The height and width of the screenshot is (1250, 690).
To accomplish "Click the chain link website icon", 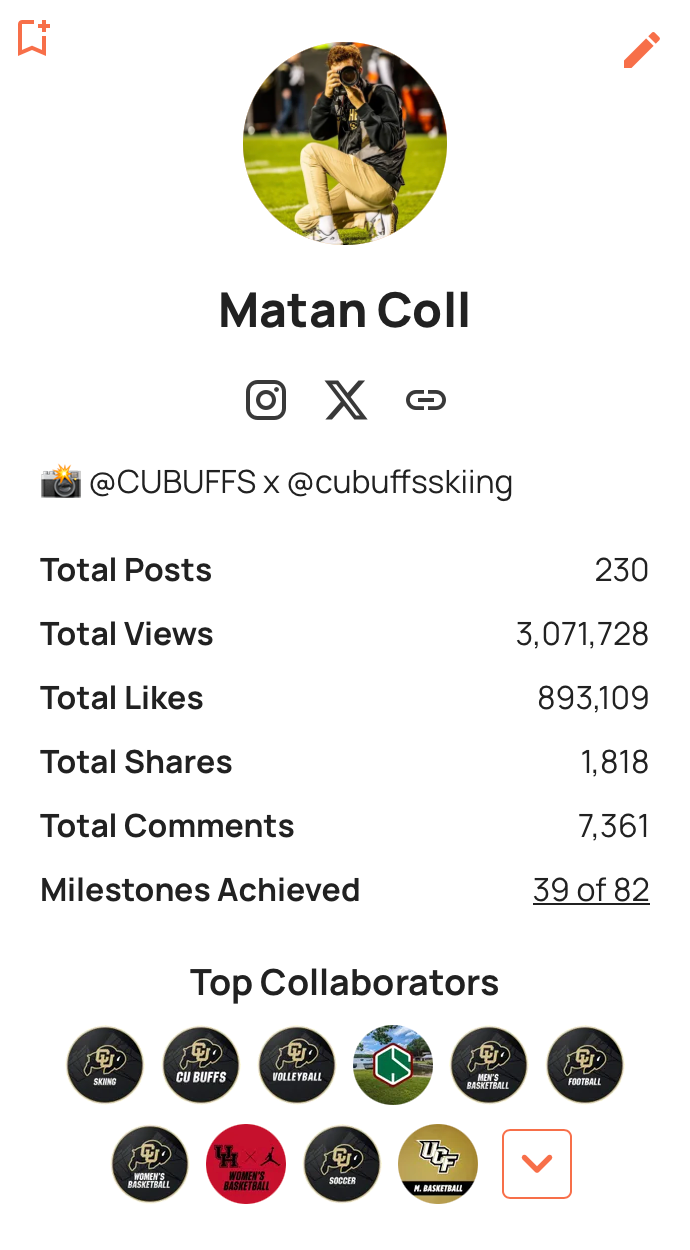I will [426, 400].
